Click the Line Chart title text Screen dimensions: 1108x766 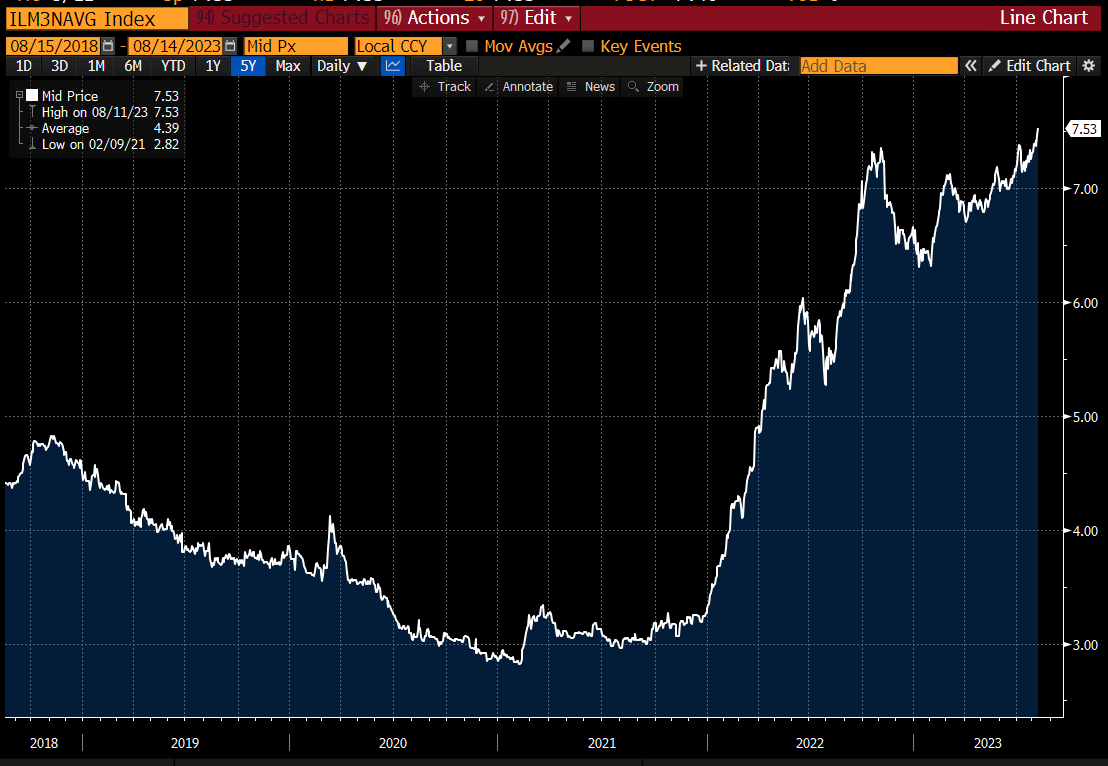tap(1043, 18)
